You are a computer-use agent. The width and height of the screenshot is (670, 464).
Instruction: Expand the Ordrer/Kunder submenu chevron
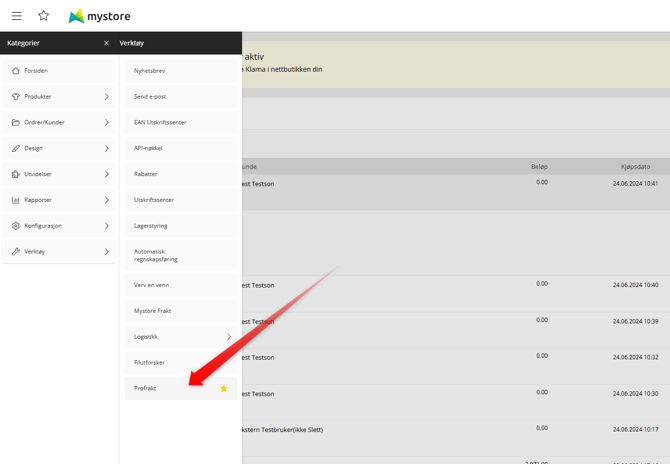106,123
